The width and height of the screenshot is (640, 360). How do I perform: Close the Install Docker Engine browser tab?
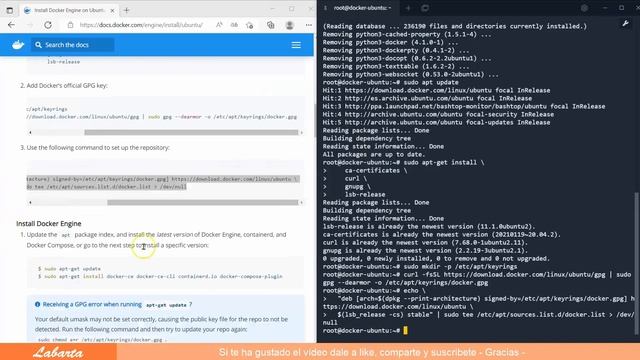click(112, 10)
